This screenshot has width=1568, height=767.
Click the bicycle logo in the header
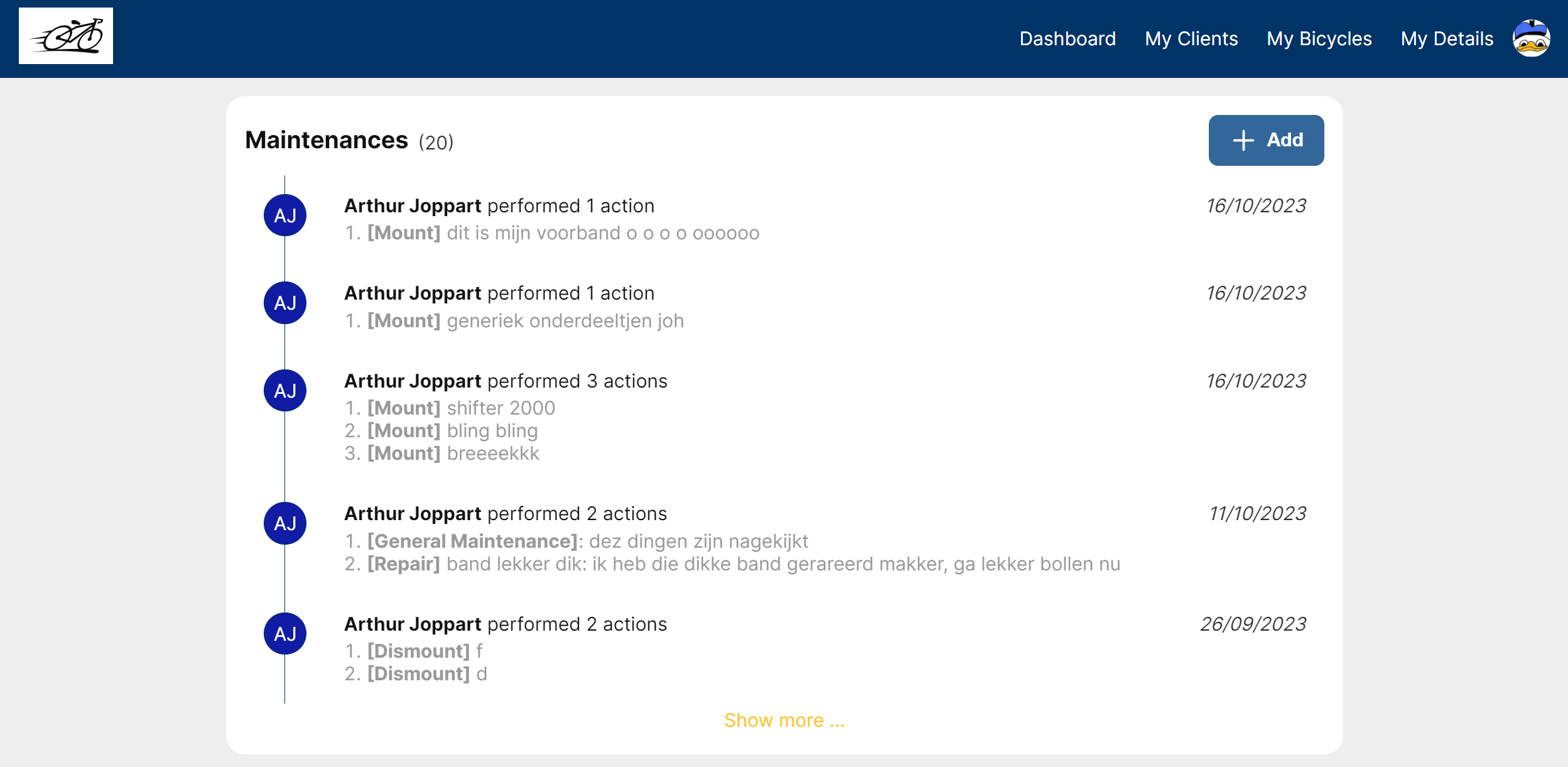(66, 36)
